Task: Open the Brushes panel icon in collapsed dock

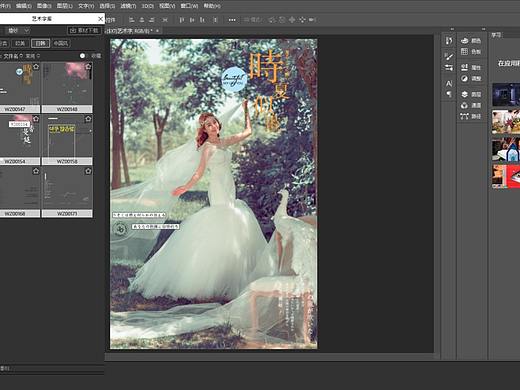Action: pos(449,57)
